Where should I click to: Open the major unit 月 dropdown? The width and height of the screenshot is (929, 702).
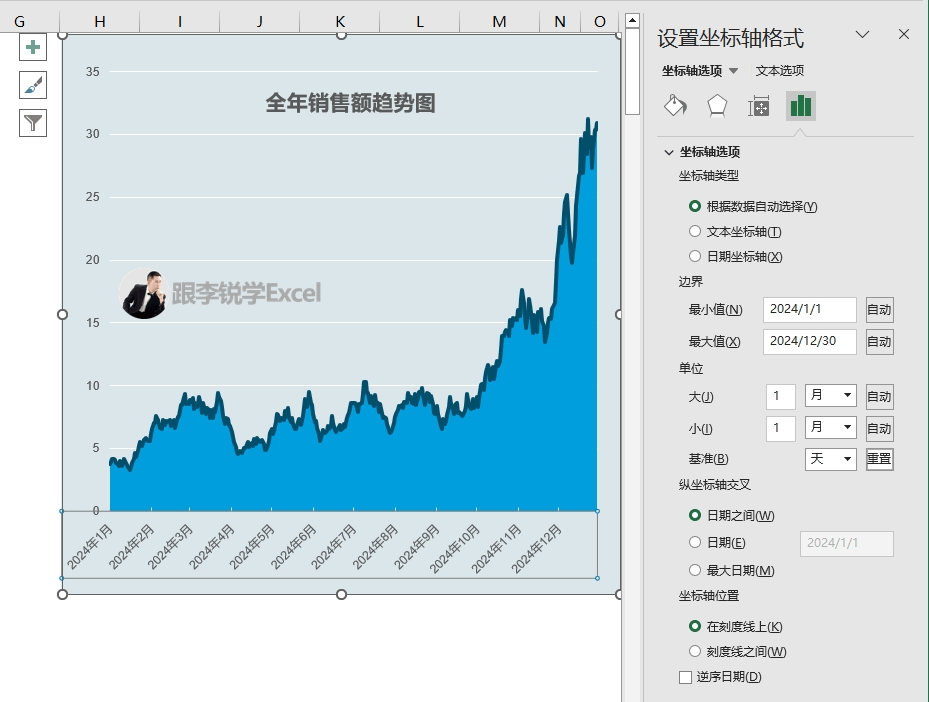coord(831,396)
